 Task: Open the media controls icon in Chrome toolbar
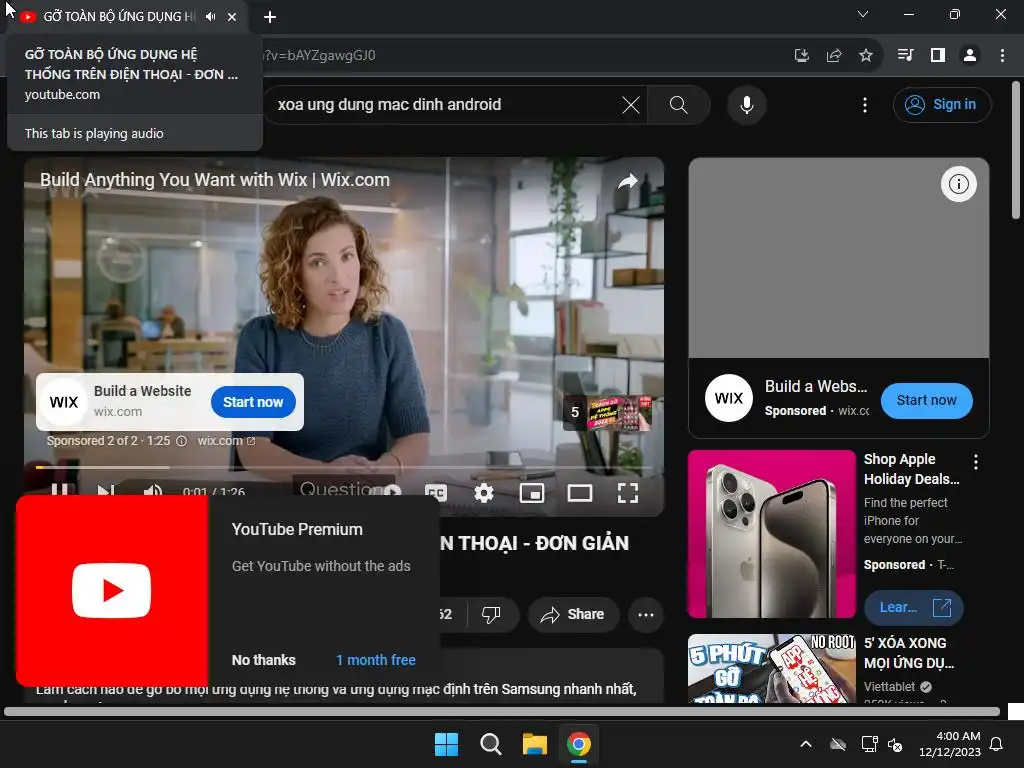pyautogui.click(x=905, y=56)
